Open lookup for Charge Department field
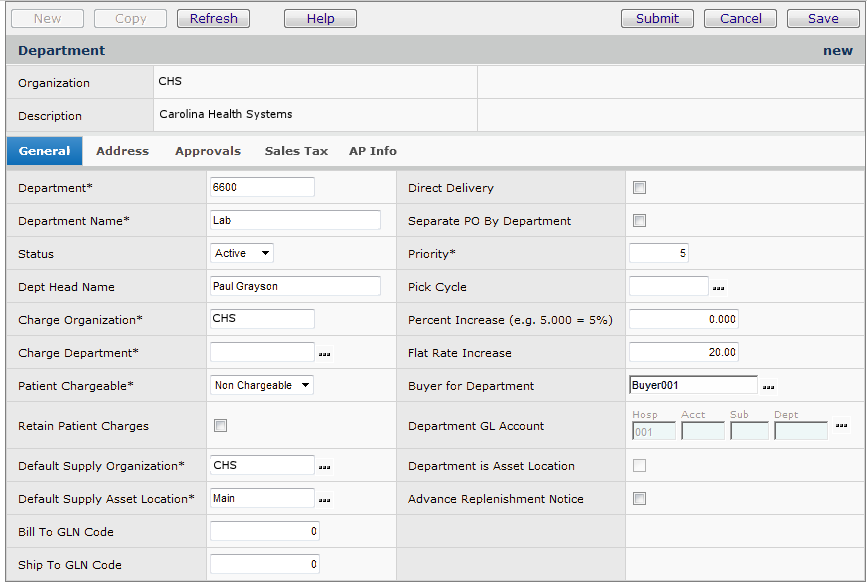This screenshot has height=586, width=867. (x=325, y=354)
